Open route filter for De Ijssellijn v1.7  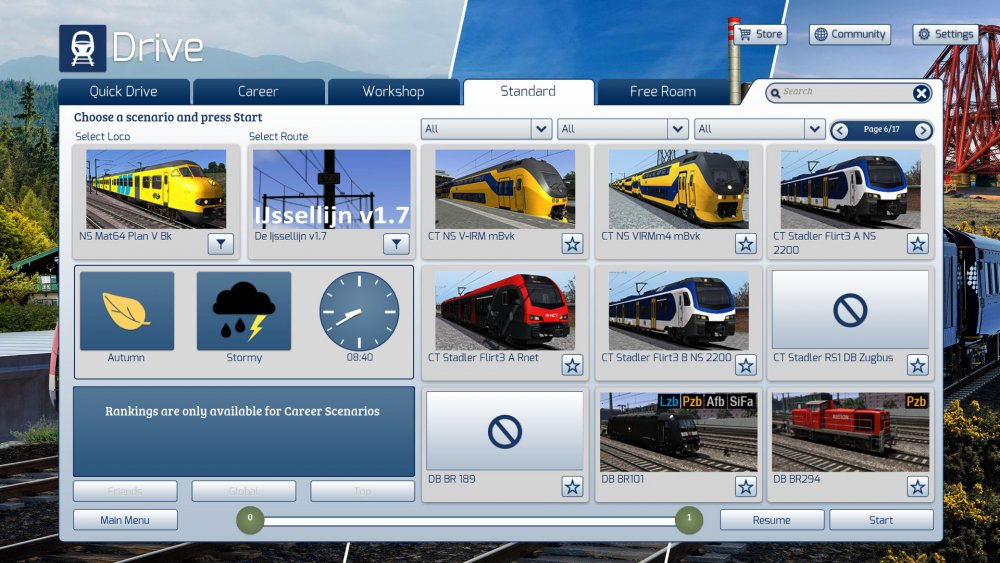(396, 244)
